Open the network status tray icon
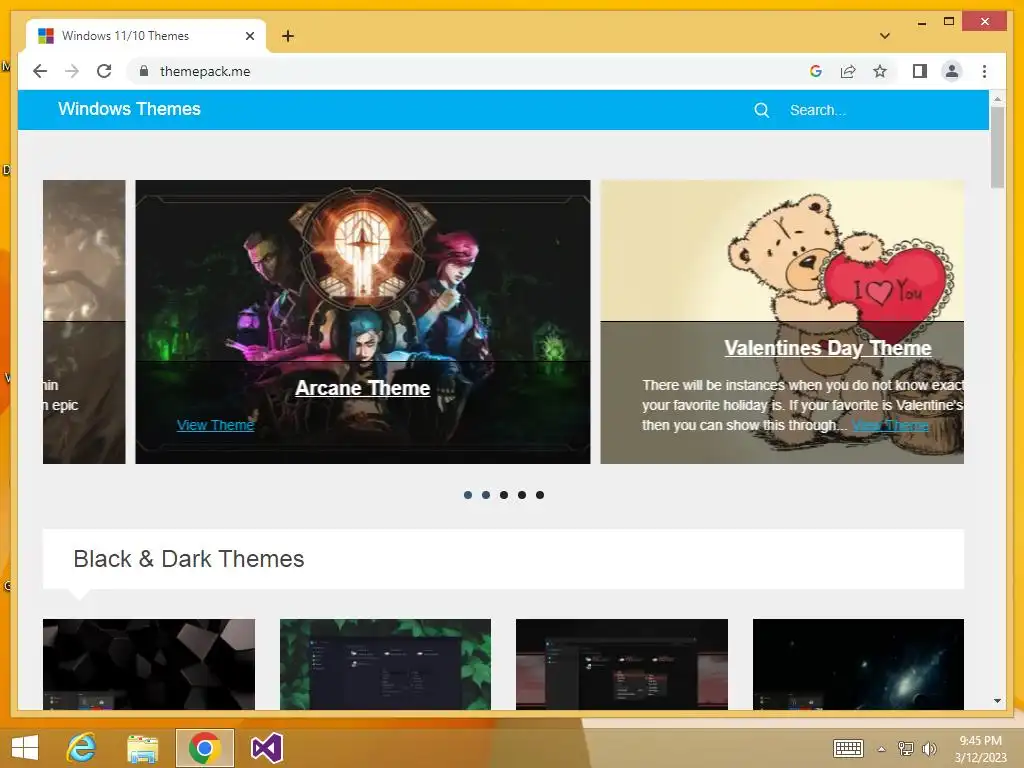Viewport: 1024px width, 768px height. [x=905, y=748]
